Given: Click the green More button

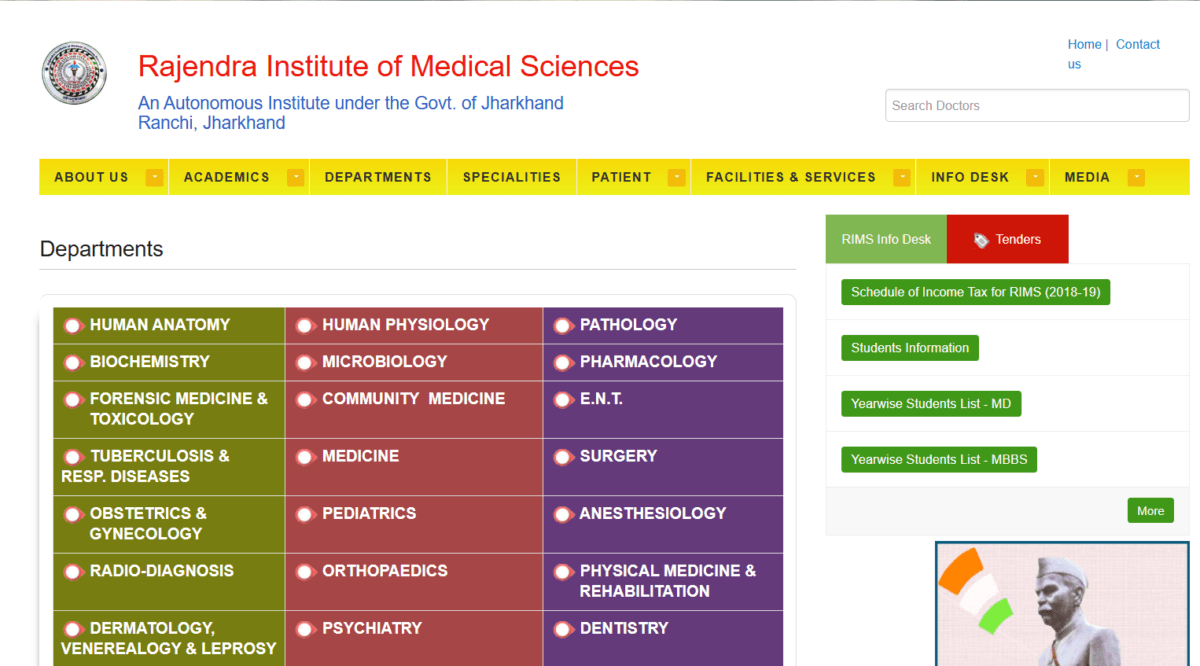Looking at the screenshot, I should (x=1150, y=511).
